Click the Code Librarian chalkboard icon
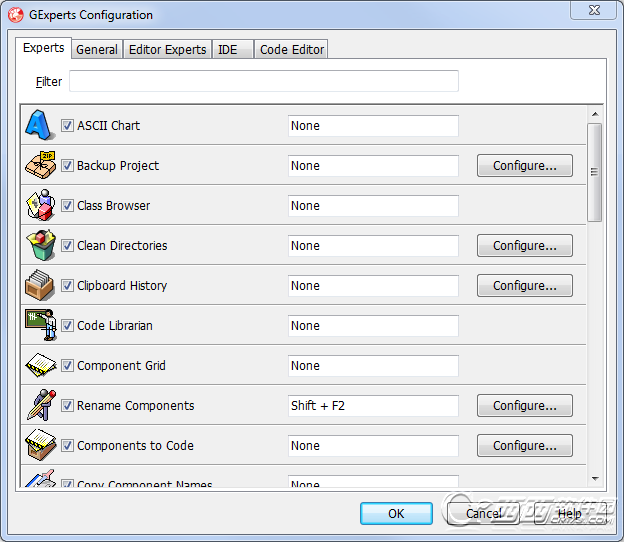The width and height of the screenshot is (624, 542). [41, 325]
